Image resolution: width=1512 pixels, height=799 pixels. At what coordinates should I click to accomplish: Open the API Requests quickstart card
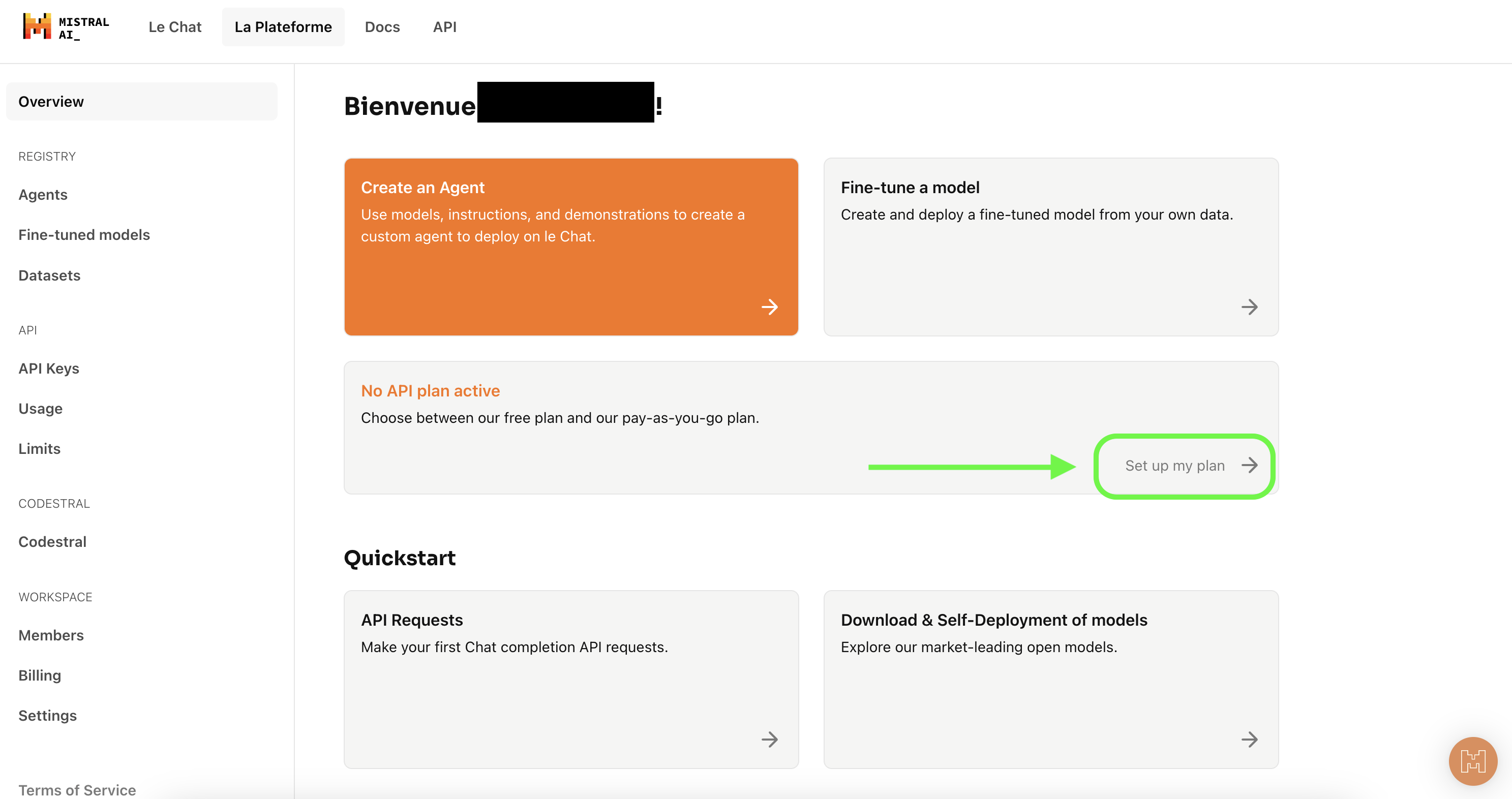[x=571, y=680]
